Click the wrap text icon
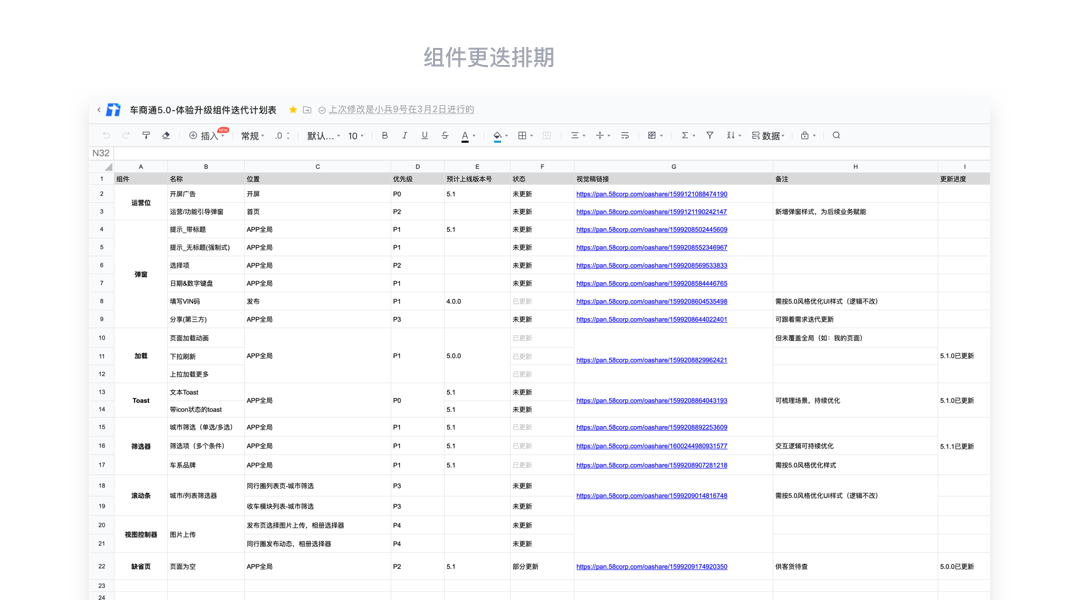This screenshot has height=600, width=1080. point(625,136)
